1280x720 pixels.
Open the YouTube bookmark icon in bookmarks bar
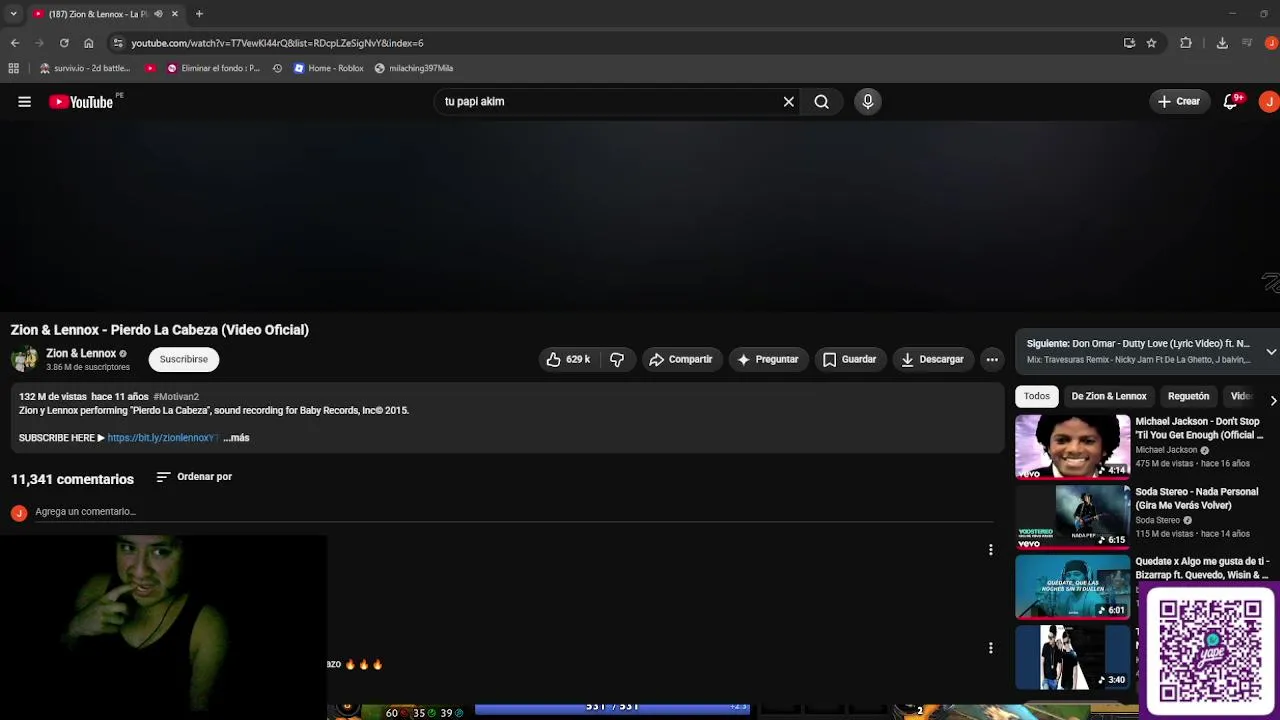coord(151,68)
